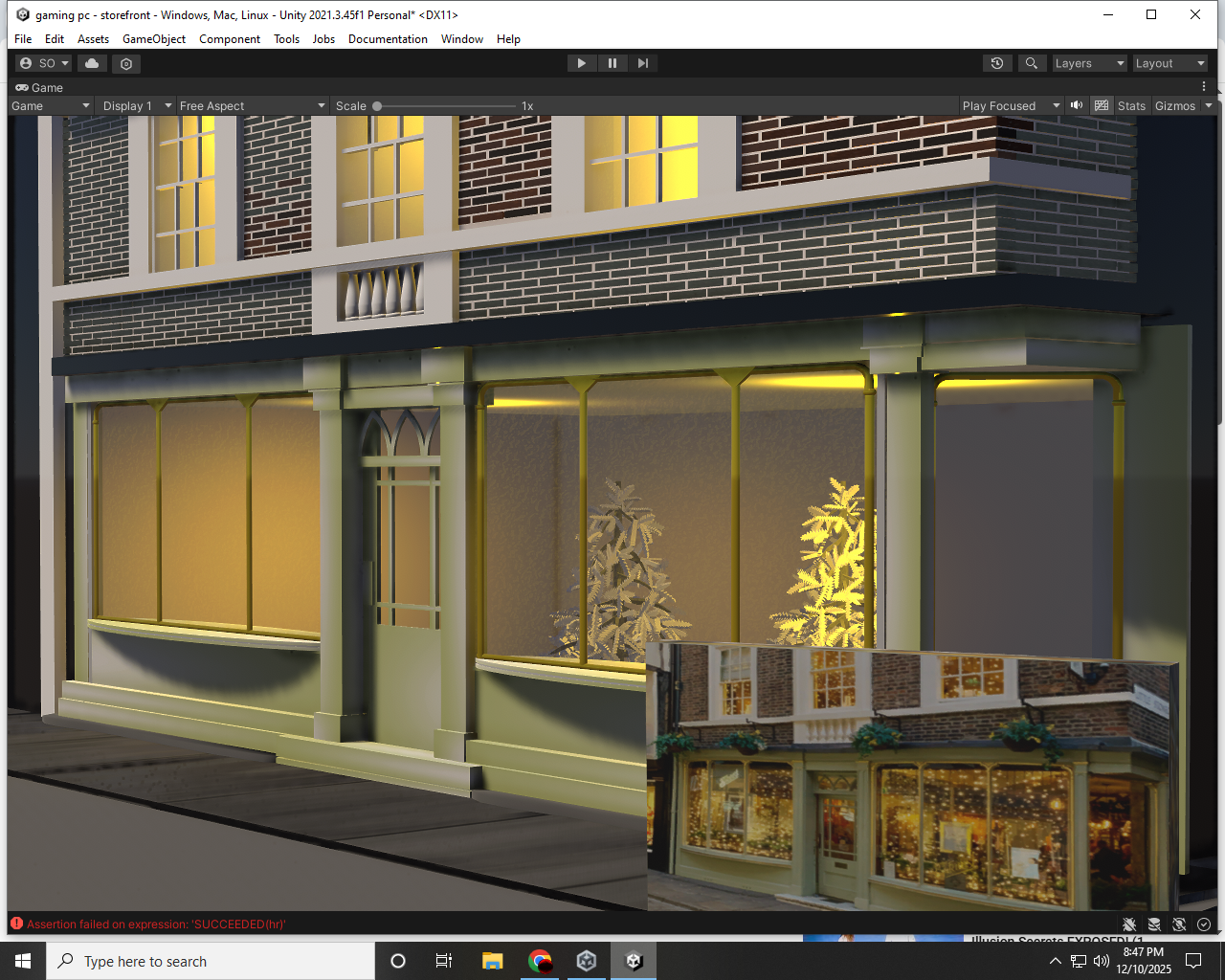Click the Unity logo in the title bar
Screen dimensions: 1225x980
tap(23, 14)
